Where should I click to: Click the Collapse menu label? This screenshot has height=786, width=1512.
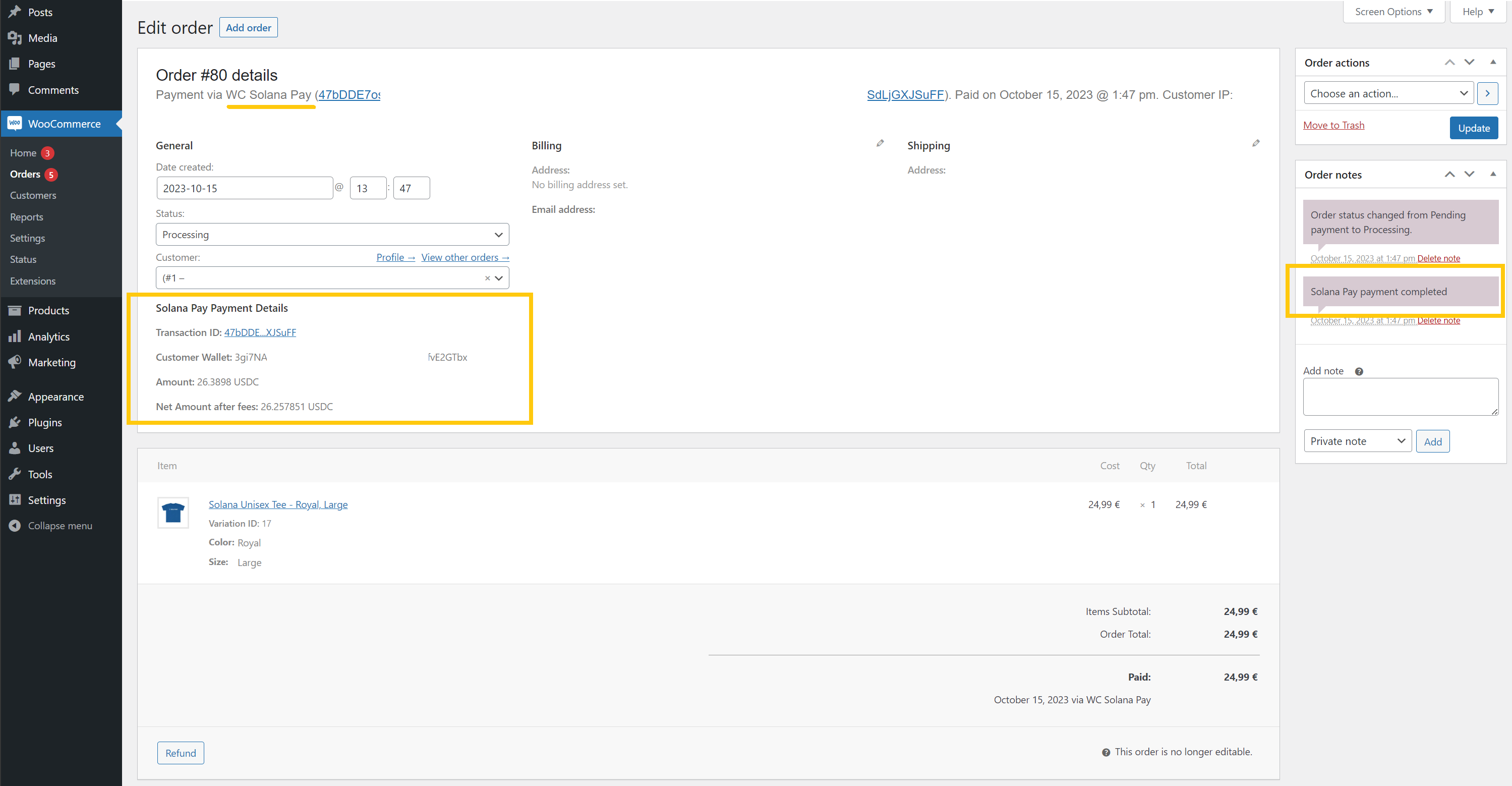(x=60, y=526)
